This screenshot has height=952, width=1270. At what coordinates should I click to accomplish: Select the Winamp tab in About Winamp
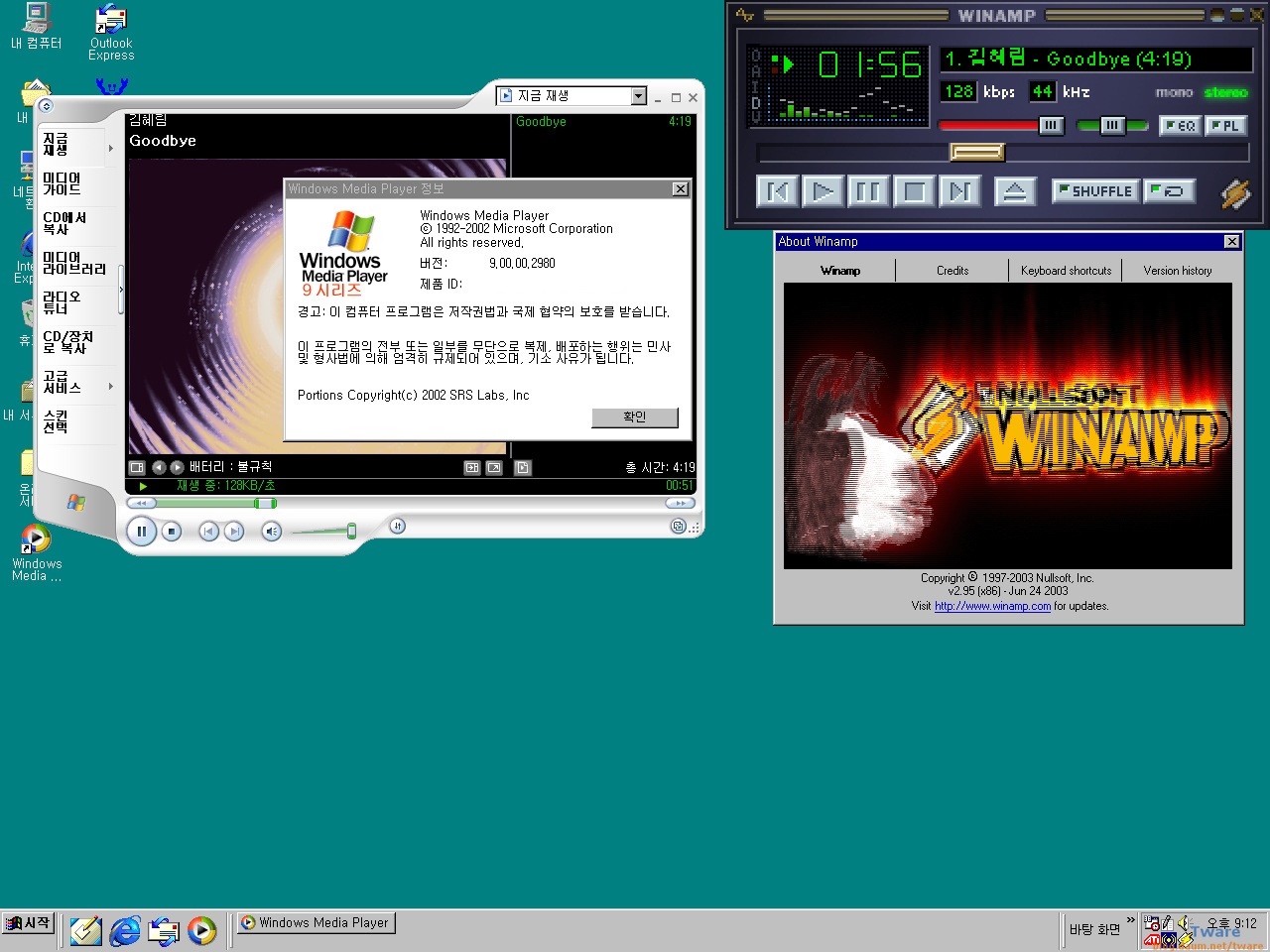(840, 270)
